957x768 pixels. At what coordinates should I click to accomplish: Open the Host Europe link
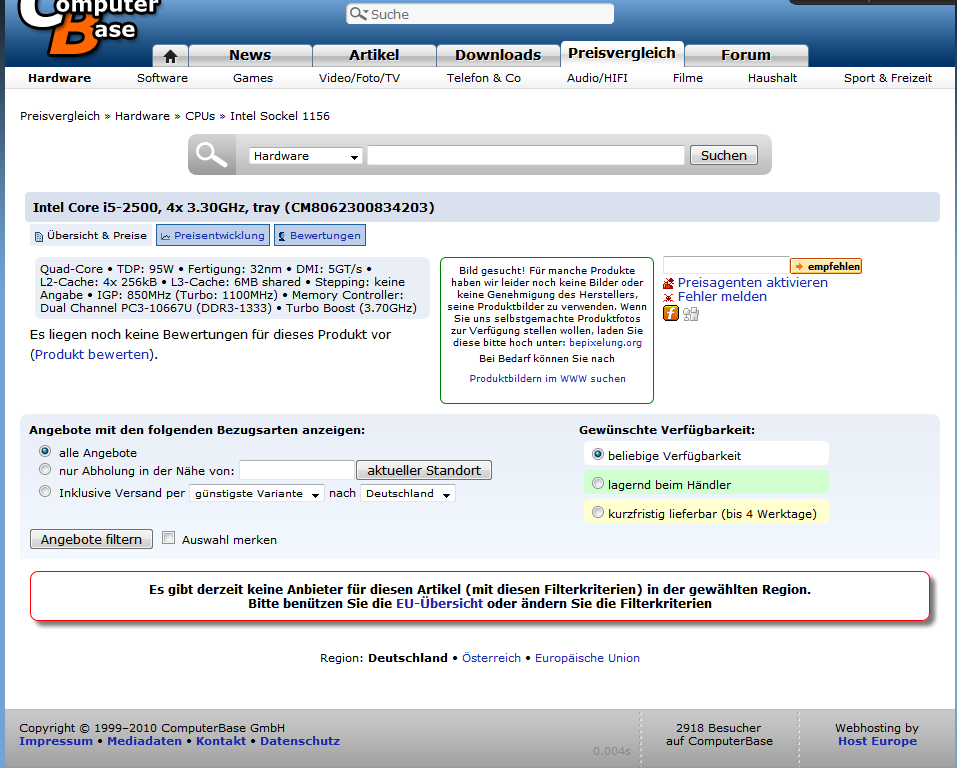877,741
